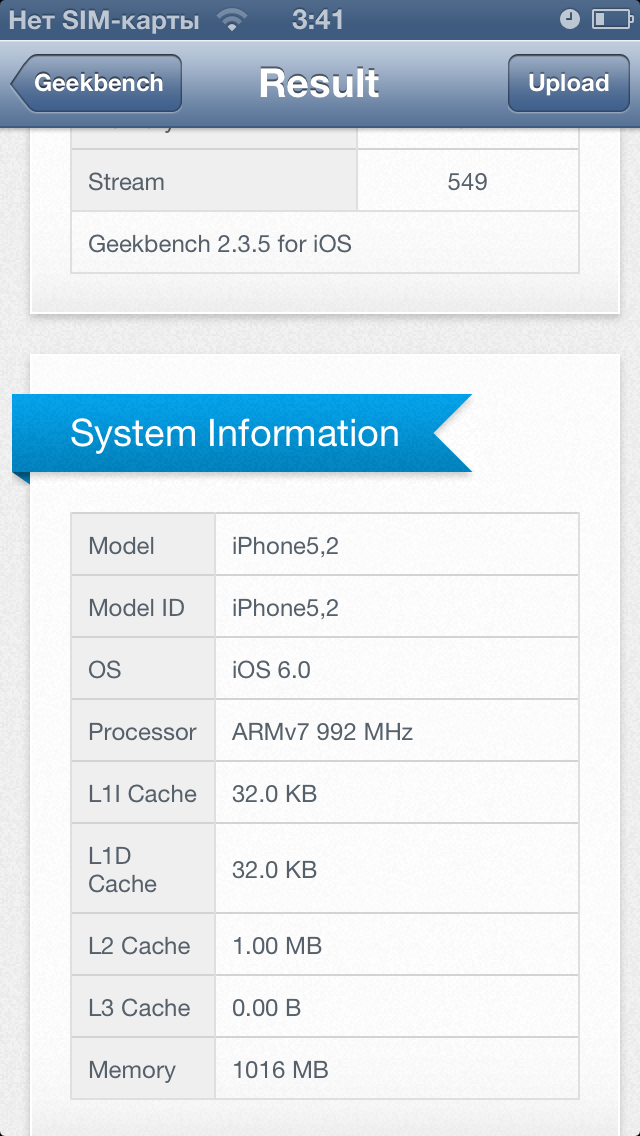Select 32.0 KB in L1I Cache row

(275, 794)
